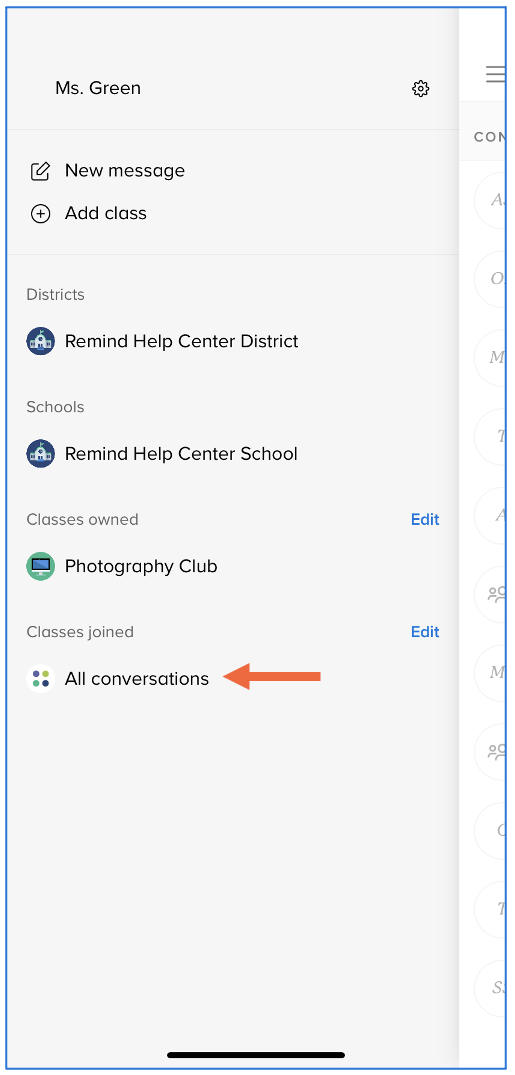Click the Remind Help Center School icon
This screenshot has width=515, height=1075.
point(40,453)
